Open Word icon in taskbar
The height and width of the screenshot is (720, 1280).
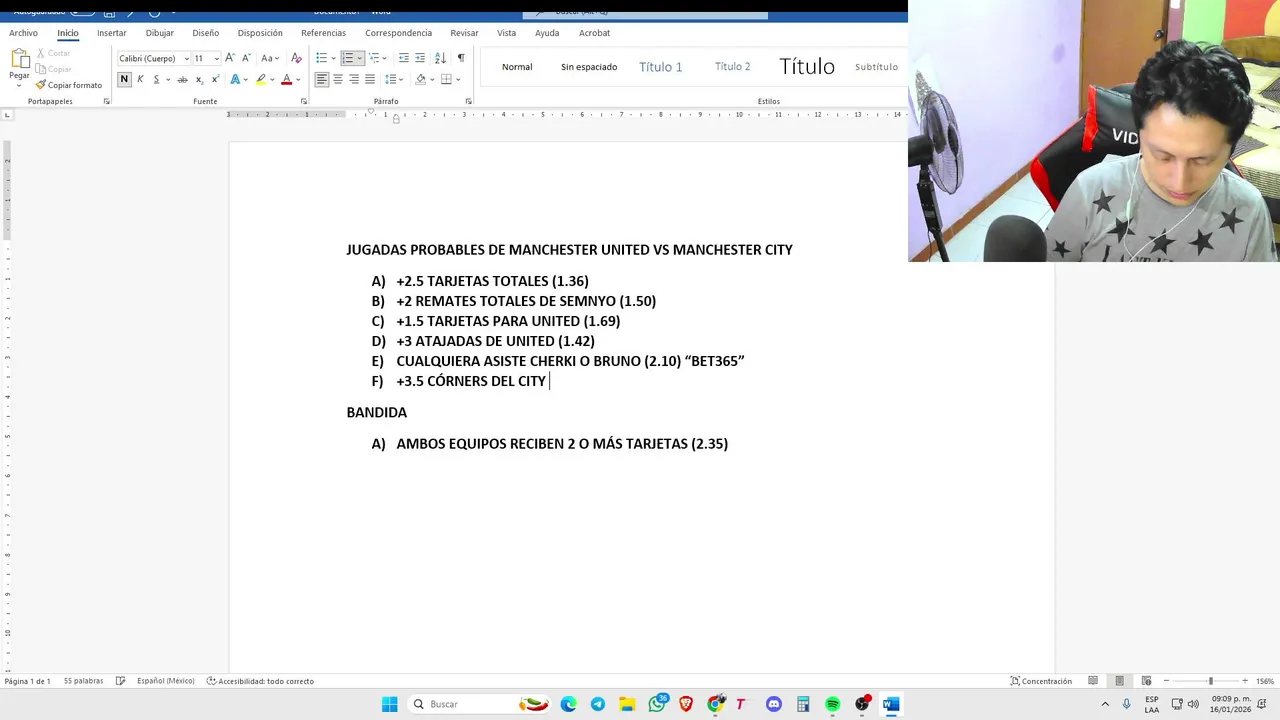[891, 704]
